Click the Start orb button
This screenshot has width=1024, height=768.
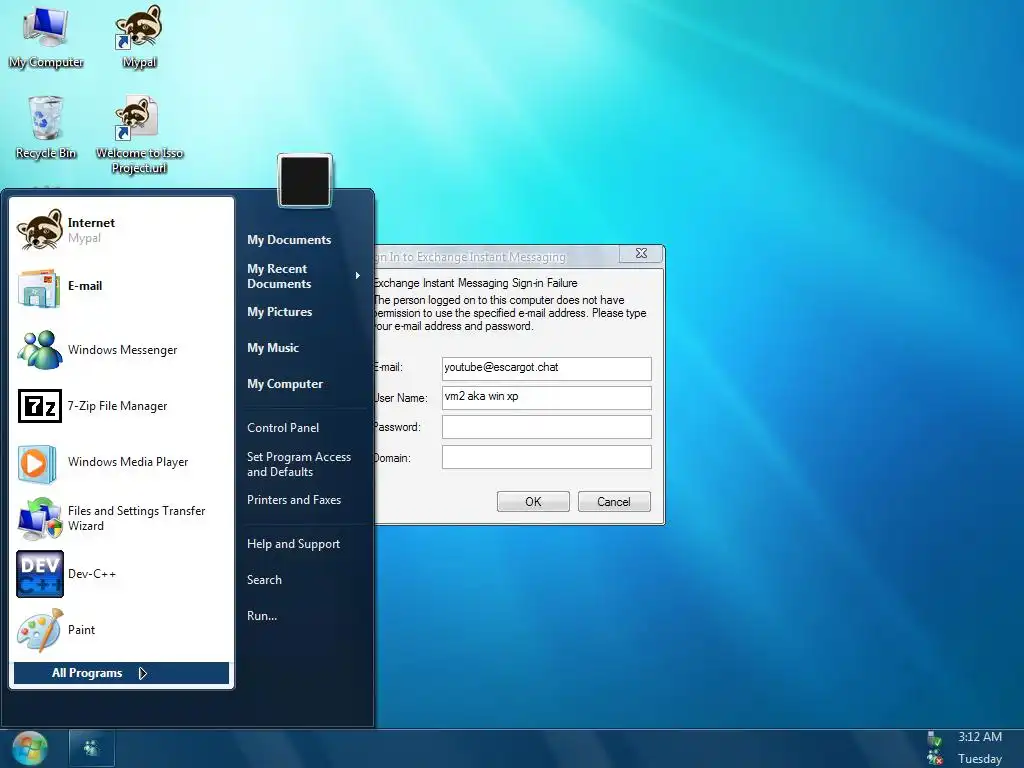(x=29, y=748)
